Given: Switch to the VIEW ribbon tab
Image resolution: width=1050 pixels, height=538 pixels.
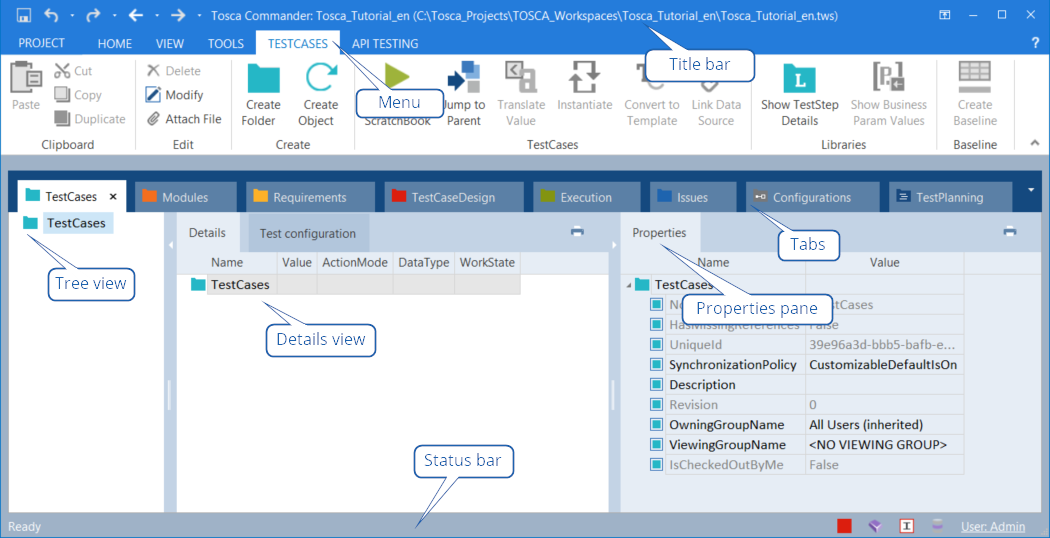Looking at the screenshot, I should (x=169, y=44).
